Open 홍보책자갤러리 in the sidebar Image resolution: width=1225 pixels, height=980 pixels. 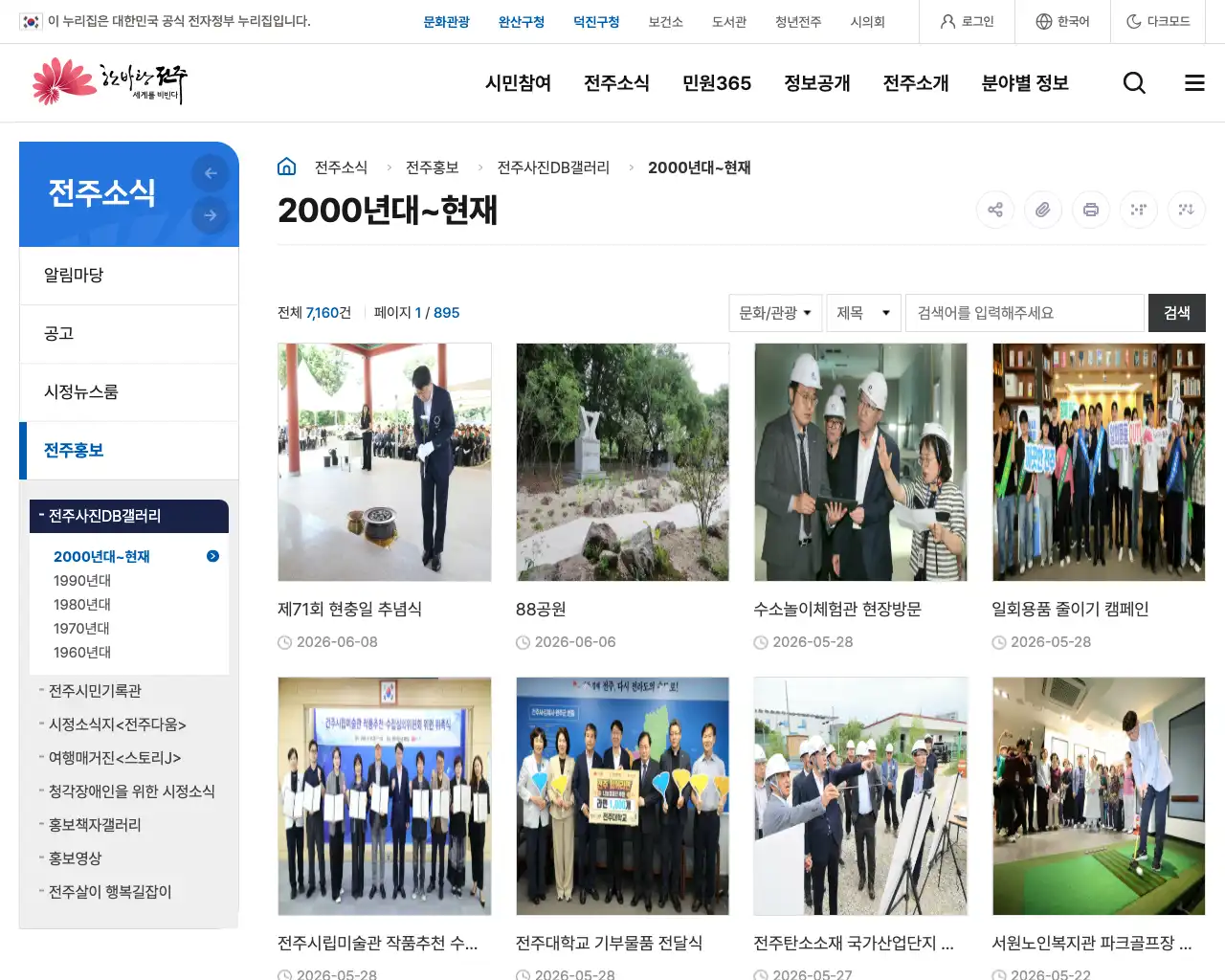[x=95, y=825]
